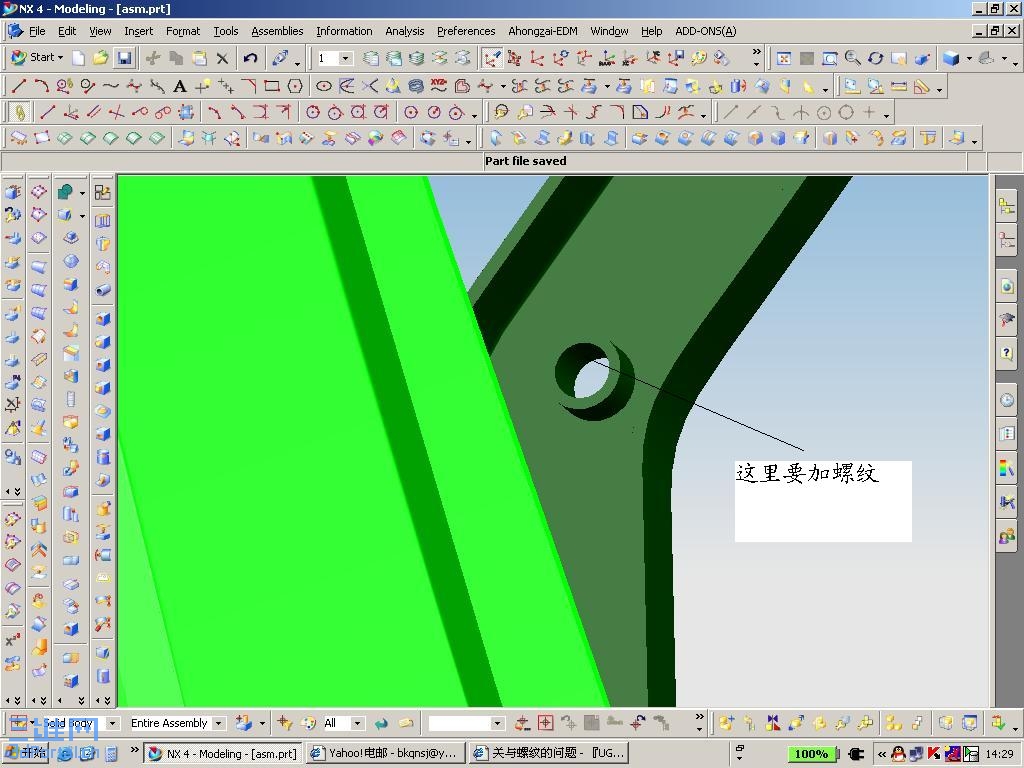Open the File menu
1024x768 pixels.
(x=37, y=31)
